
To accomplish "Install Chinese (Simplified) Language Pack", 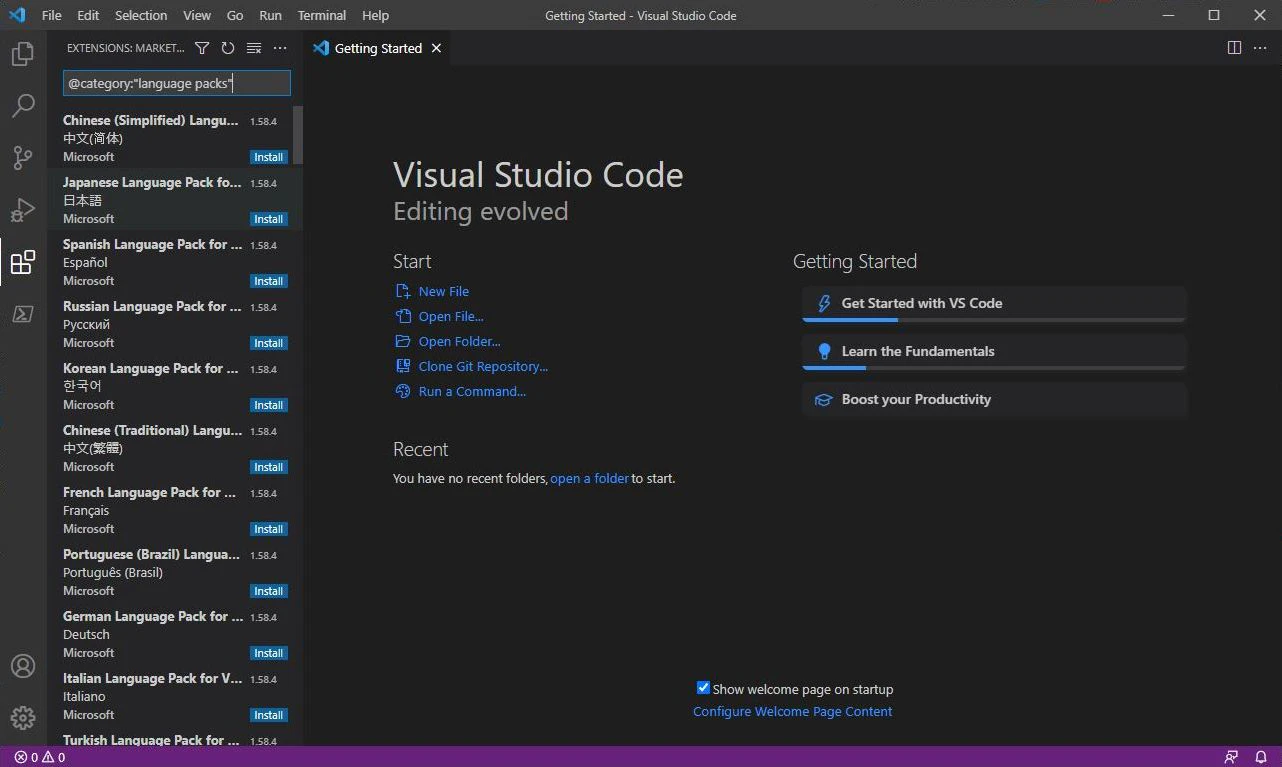I will 269,157.
